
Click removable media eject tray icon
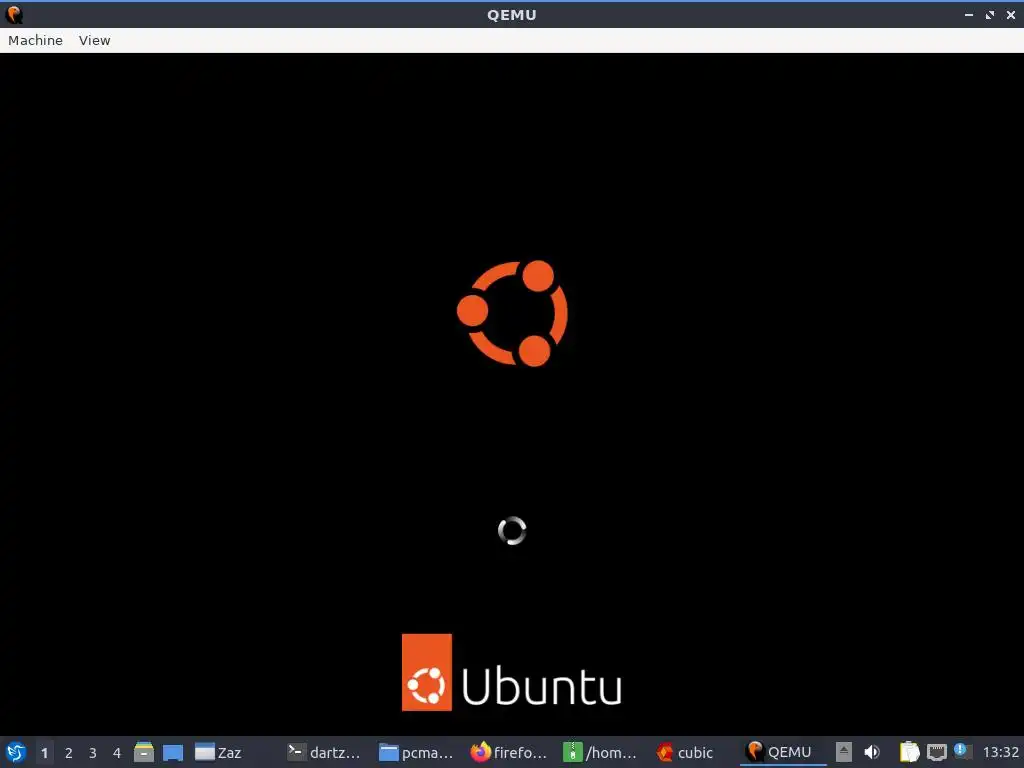(844, 752)
